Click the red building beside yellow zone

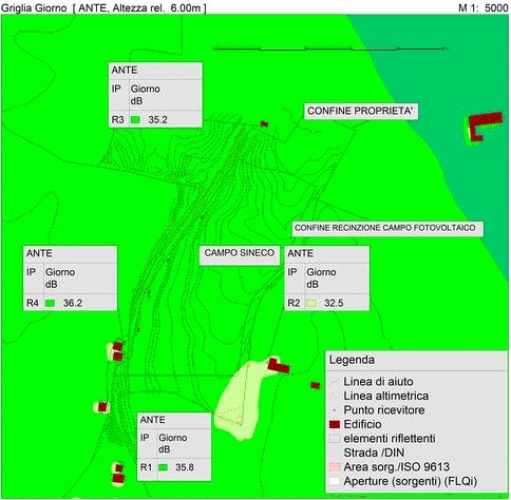(279, 366)
